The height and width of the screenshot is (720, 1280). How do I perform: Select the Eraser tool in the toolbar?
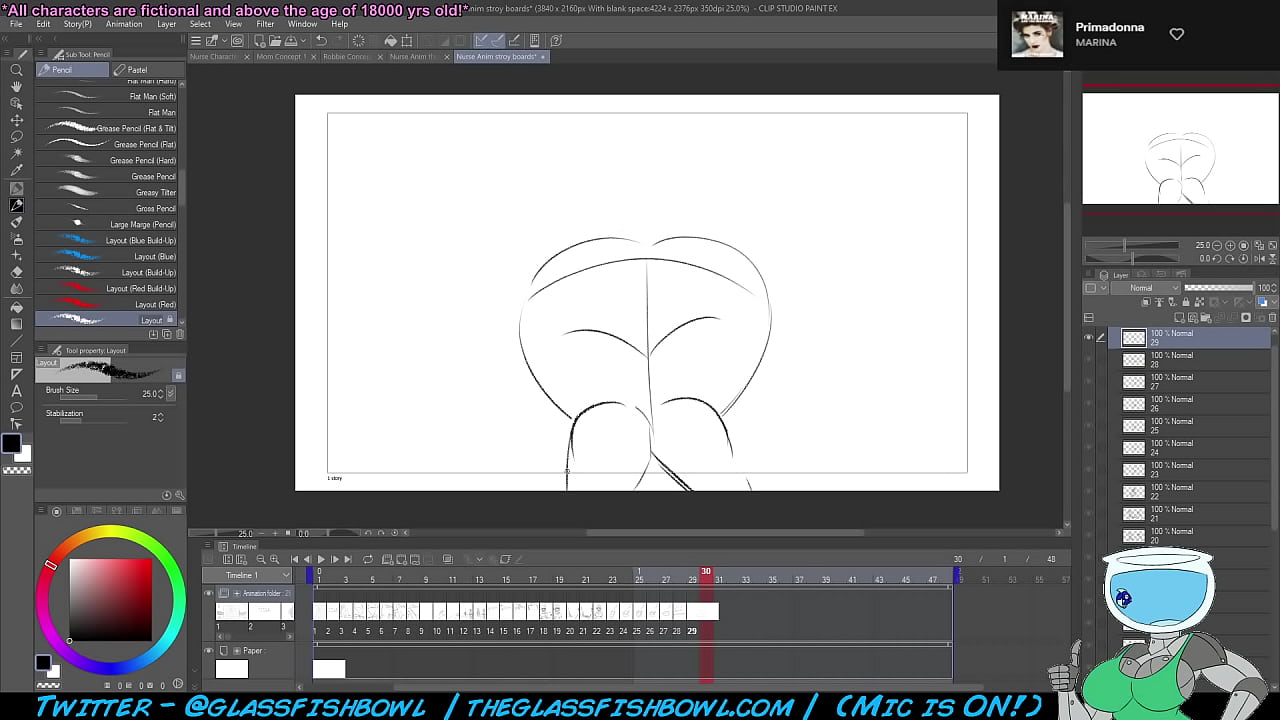tap(16, 272)
